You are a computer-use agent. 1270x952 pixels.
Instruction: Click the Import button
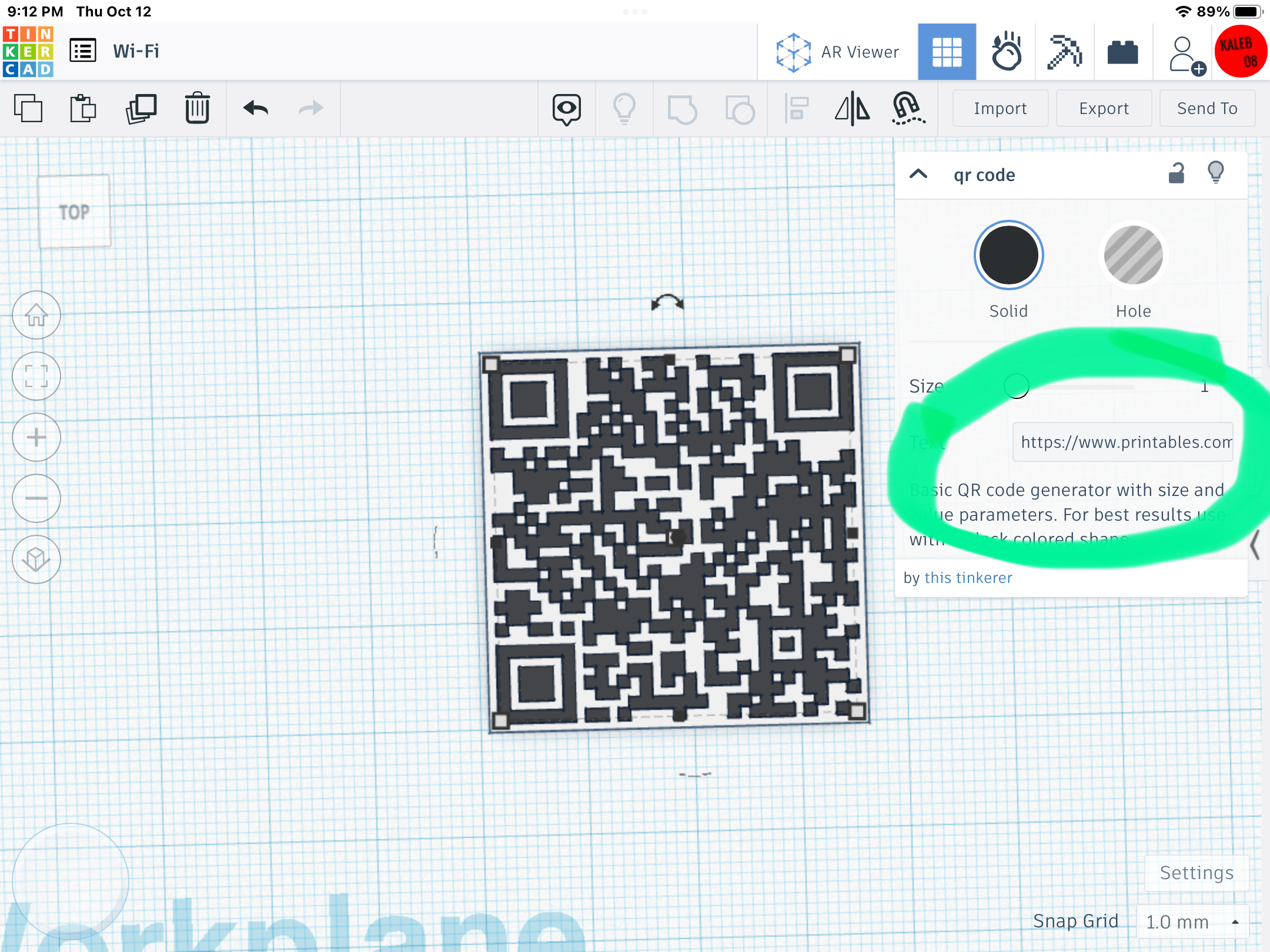[1000, 108]
